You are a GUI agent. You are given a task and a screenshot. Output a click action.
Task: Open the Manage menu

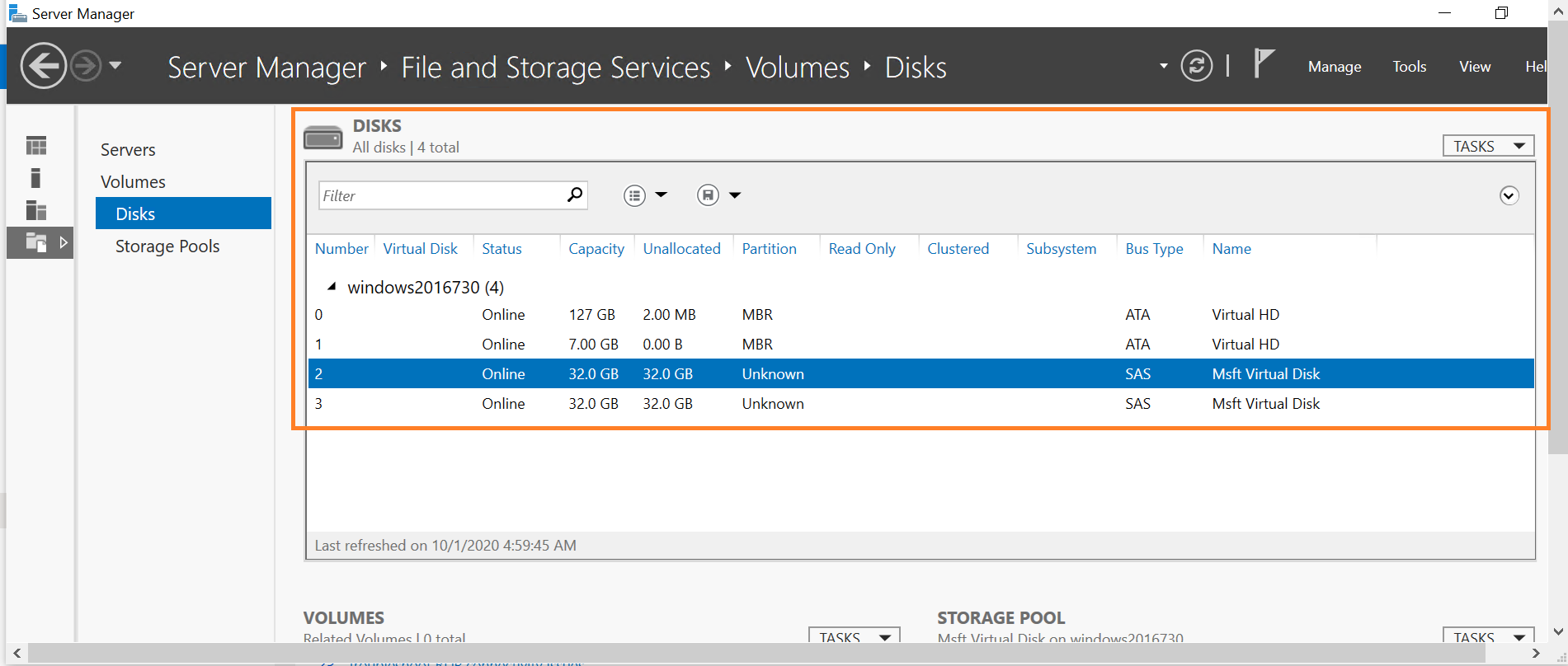point(1334,67)
